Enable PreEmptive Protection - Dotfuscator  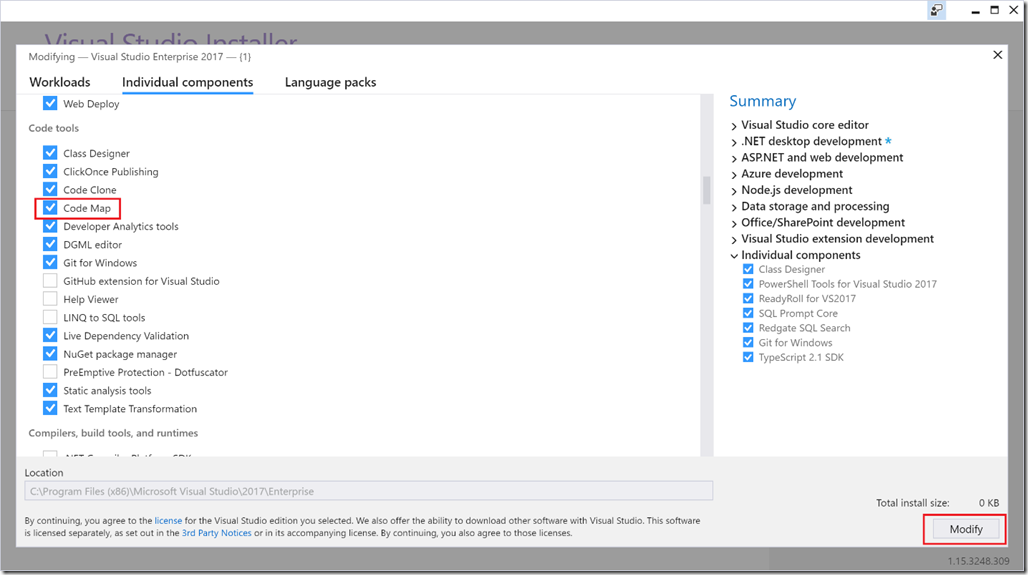(50, 372)
